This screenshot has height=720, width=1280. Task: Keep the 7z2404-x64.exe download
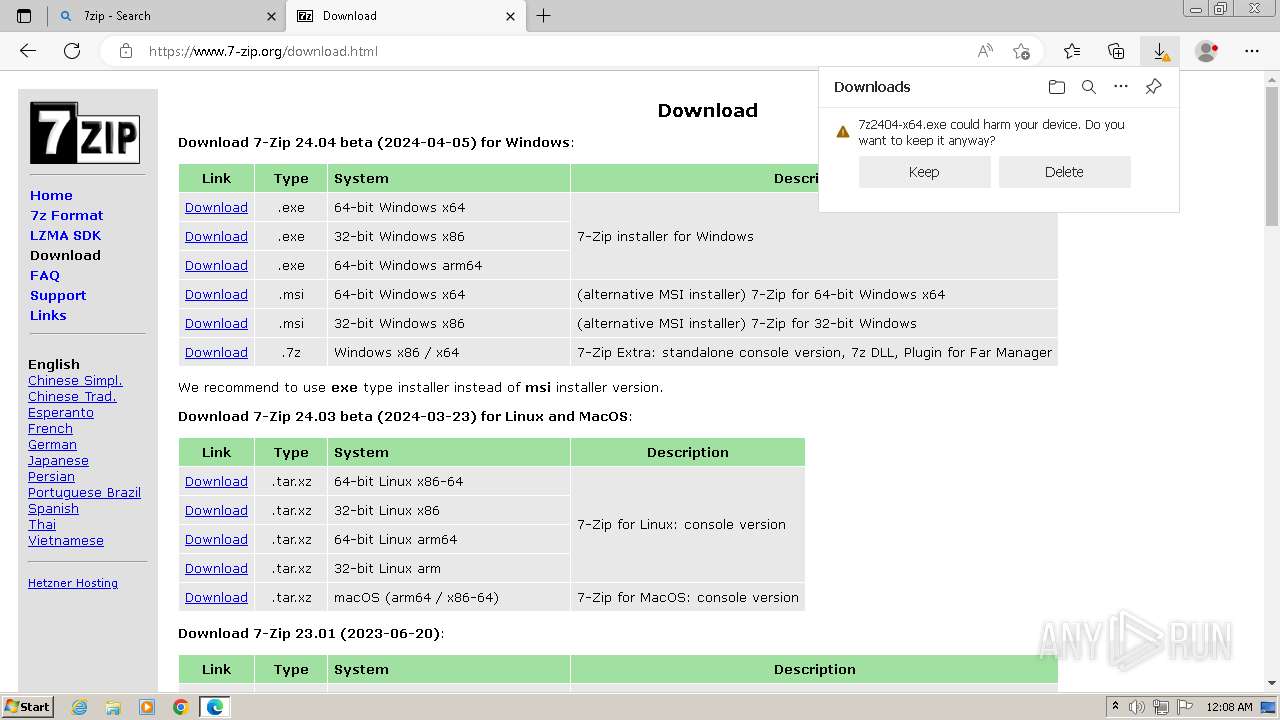point(924,172)
